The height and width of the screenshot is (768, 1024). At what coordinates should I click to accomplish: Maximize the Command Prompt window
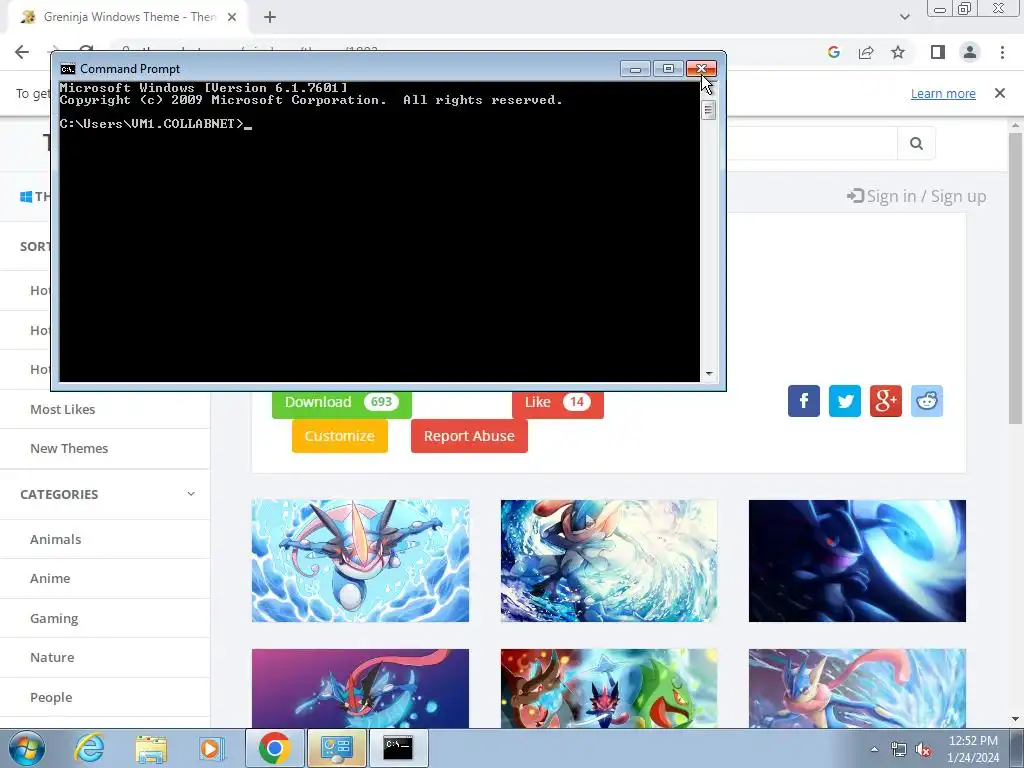coord(668,69)
